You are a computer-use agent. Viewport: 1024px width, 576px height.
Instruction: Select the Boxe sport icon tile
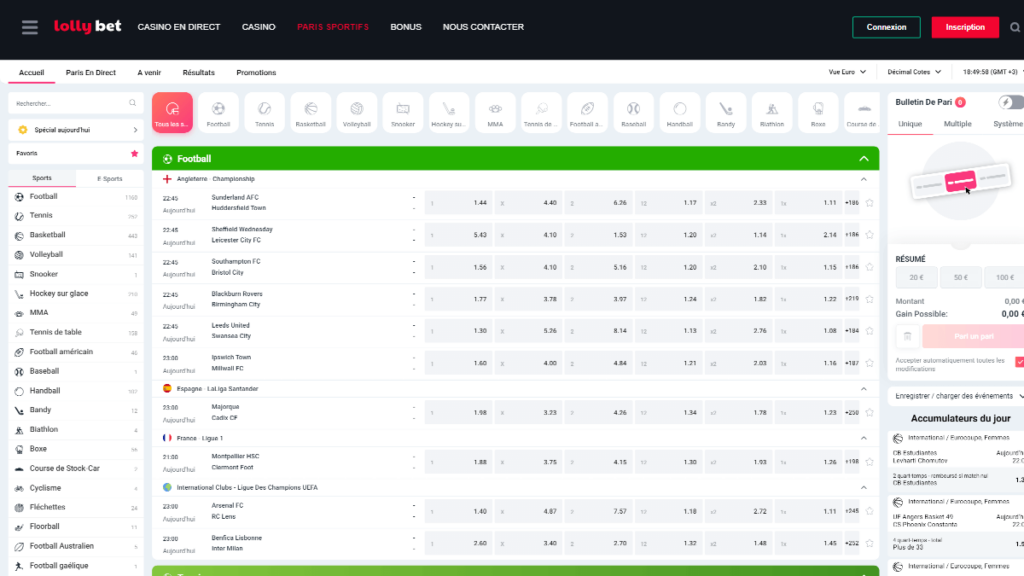click(818, 112)
